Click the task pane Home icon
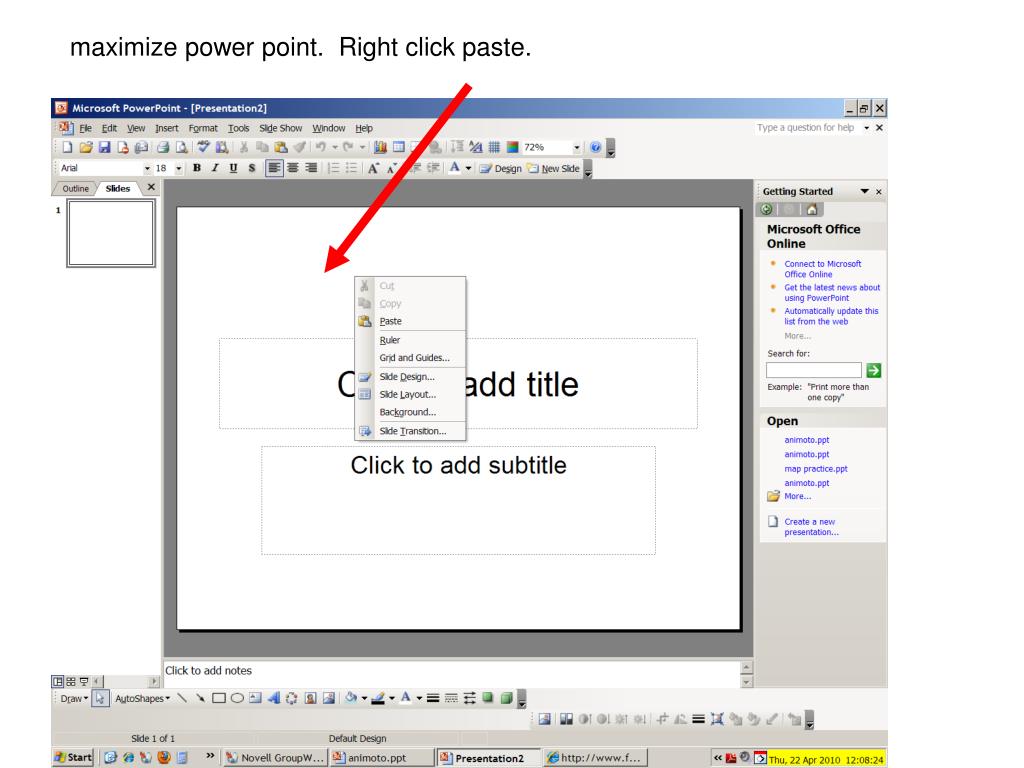Screen dimensions: 1024x768 812,210
